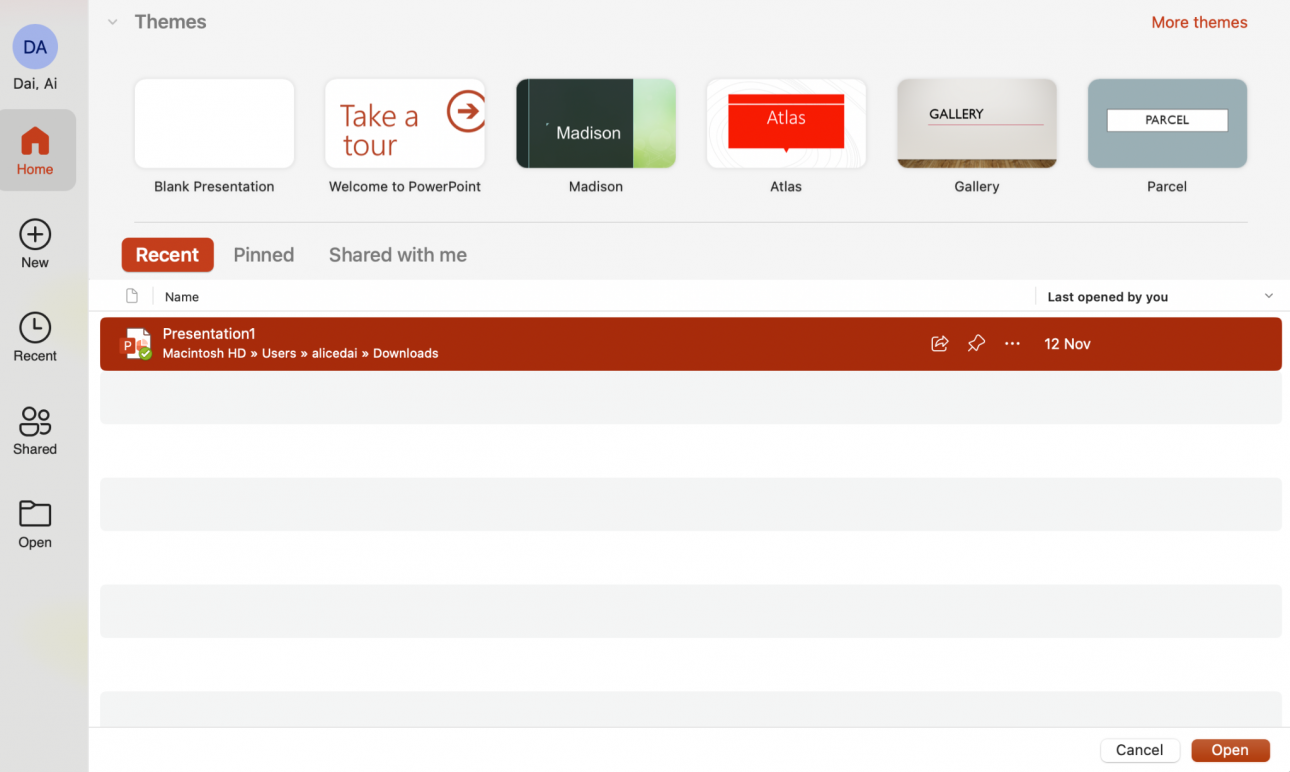Open the Recent clock icon in sidebar
This screenshot has height=772, width=1290.
pyautogui.click(x=35, y=327)
